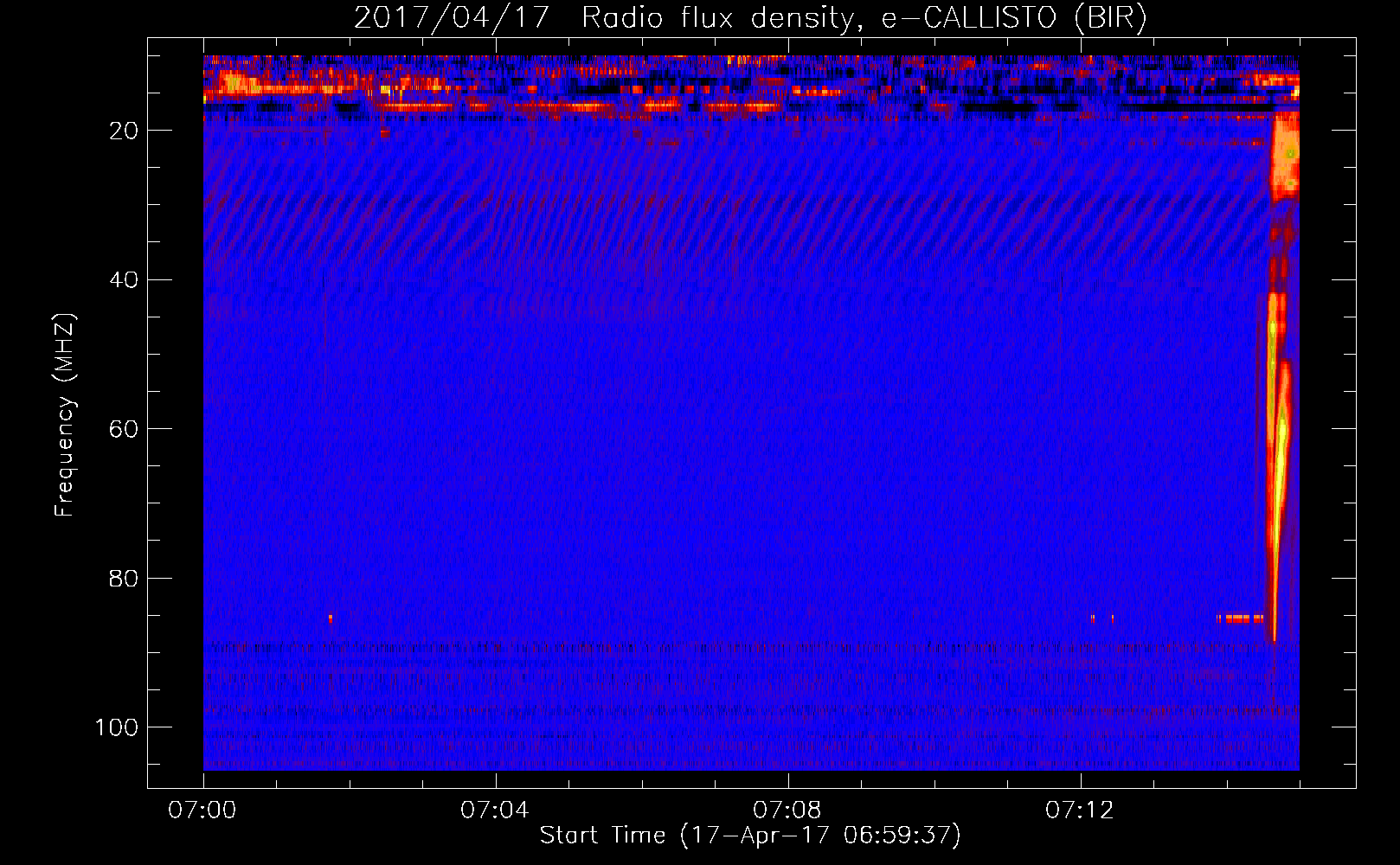This screenshot has height=865, width=1400.
Task: Click the '60' frequency tick label
Action: pyautogui.click(x=124, y=429)
